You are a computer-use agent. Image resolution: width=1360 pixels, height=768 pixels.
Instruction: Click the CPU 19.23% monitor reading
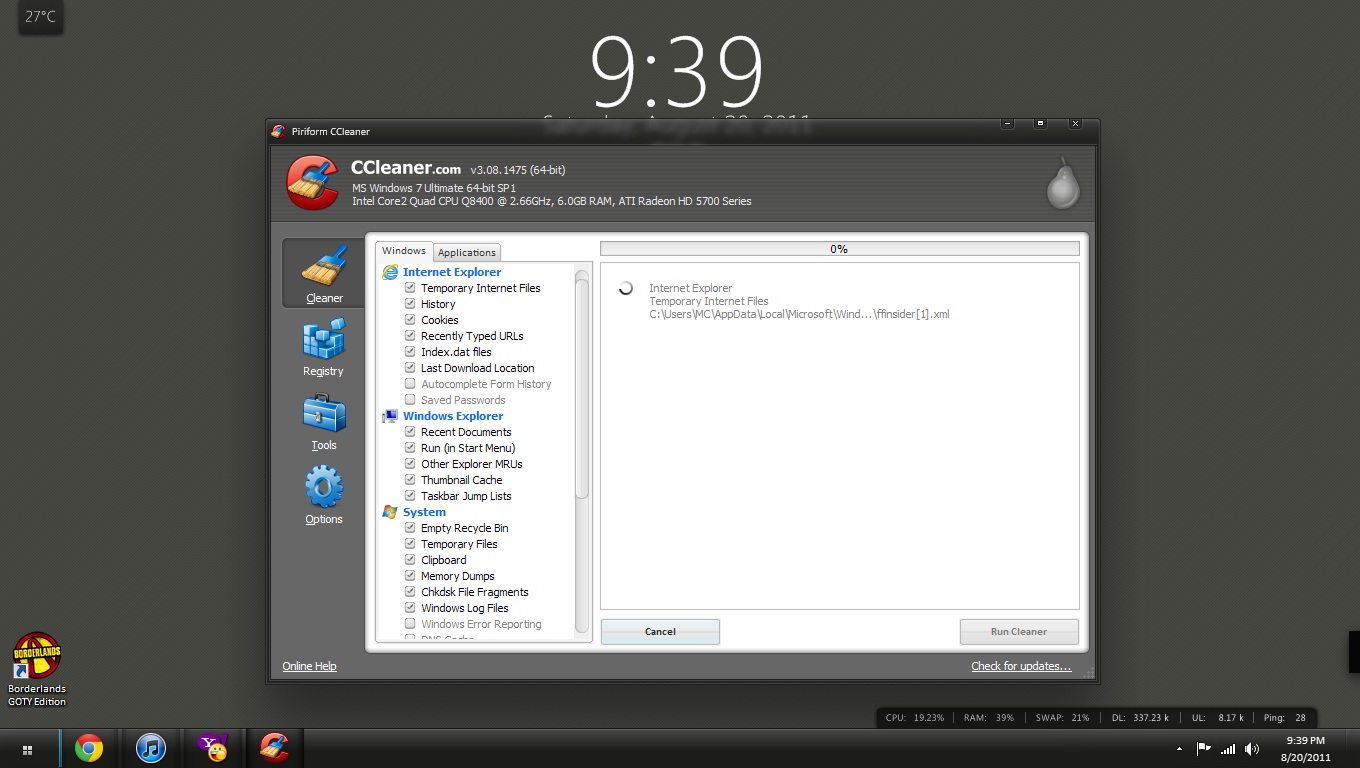(915, 717)
